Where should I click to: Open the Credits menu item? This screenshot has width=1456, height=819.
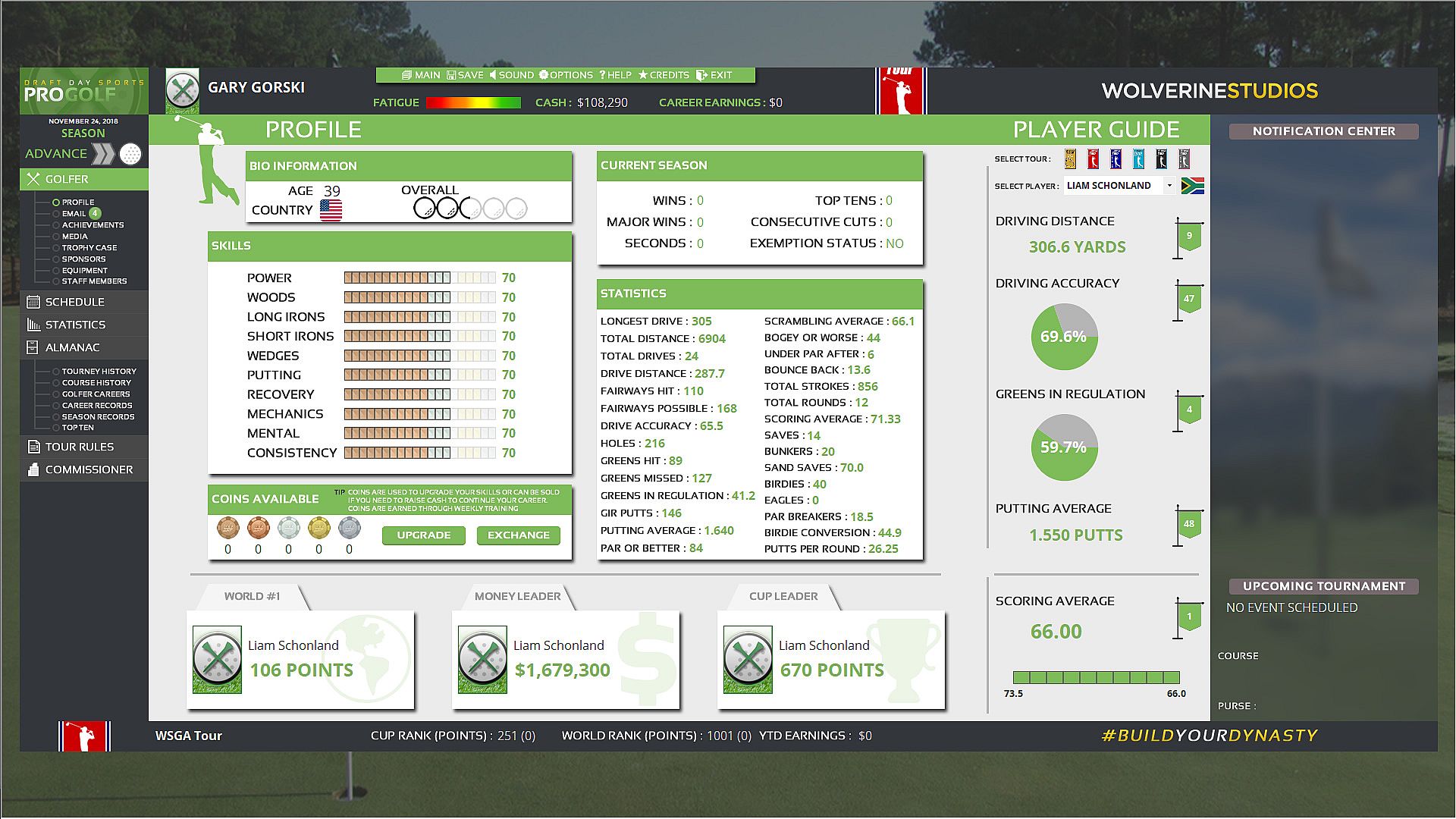pyautogui.click(x=664, y=75)
